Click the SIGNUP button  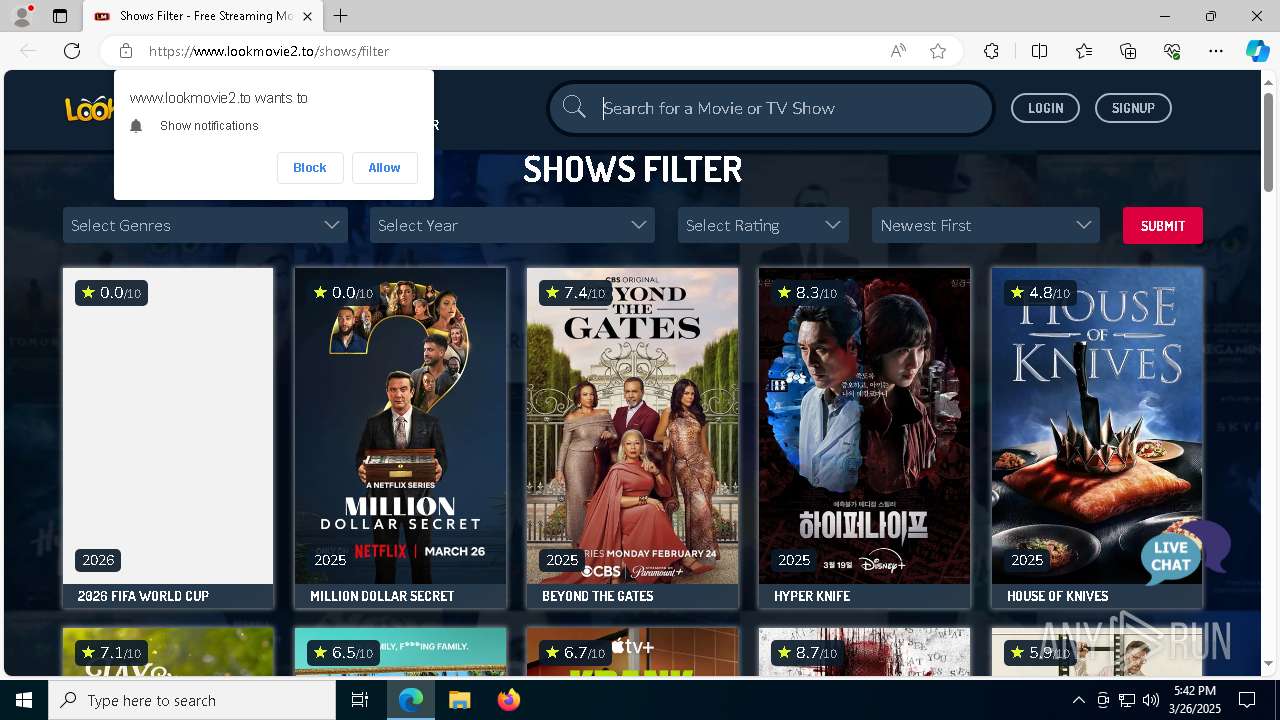[1133, 108]
